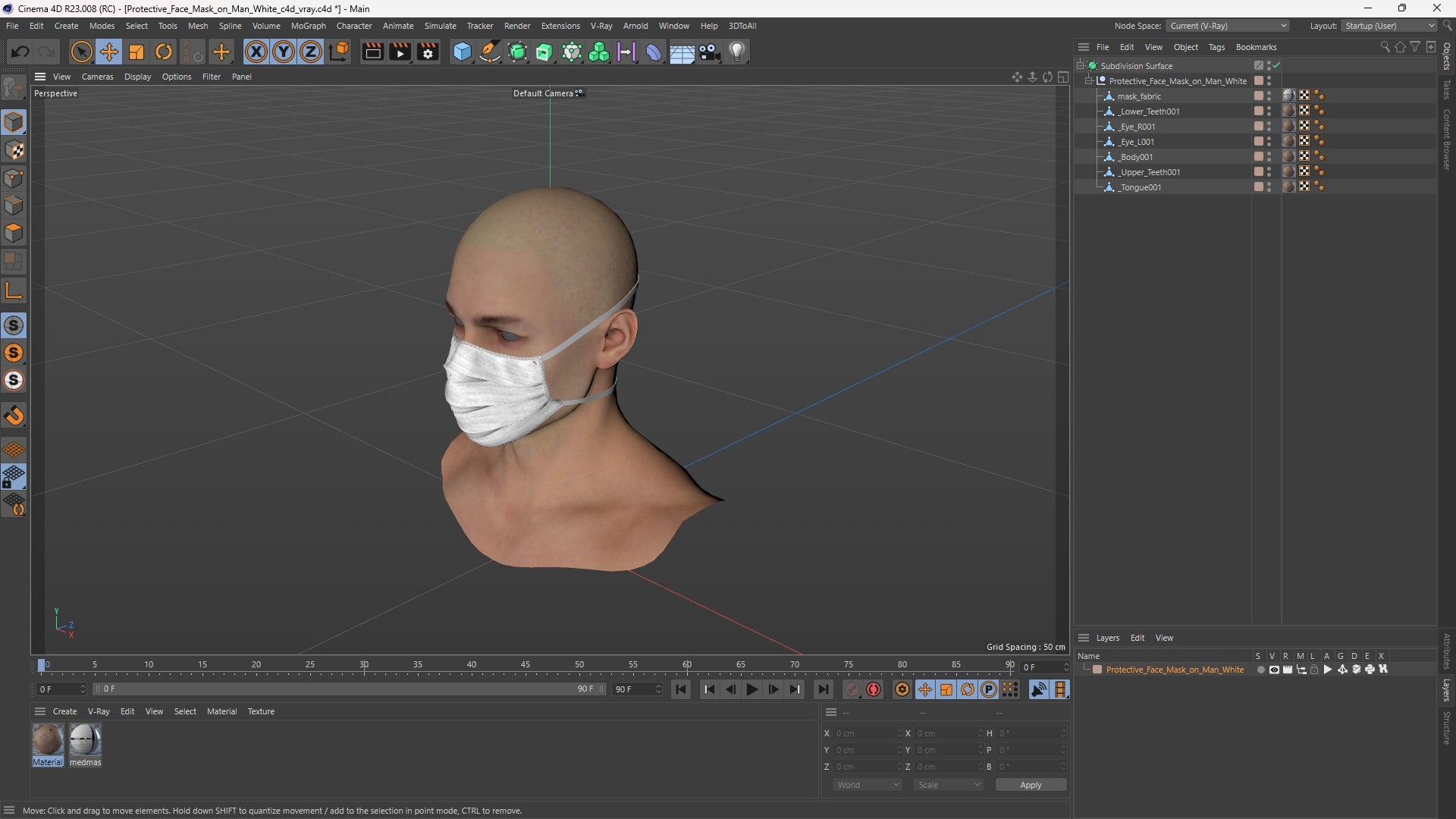Enable Polygons mode in left palette

14,233
